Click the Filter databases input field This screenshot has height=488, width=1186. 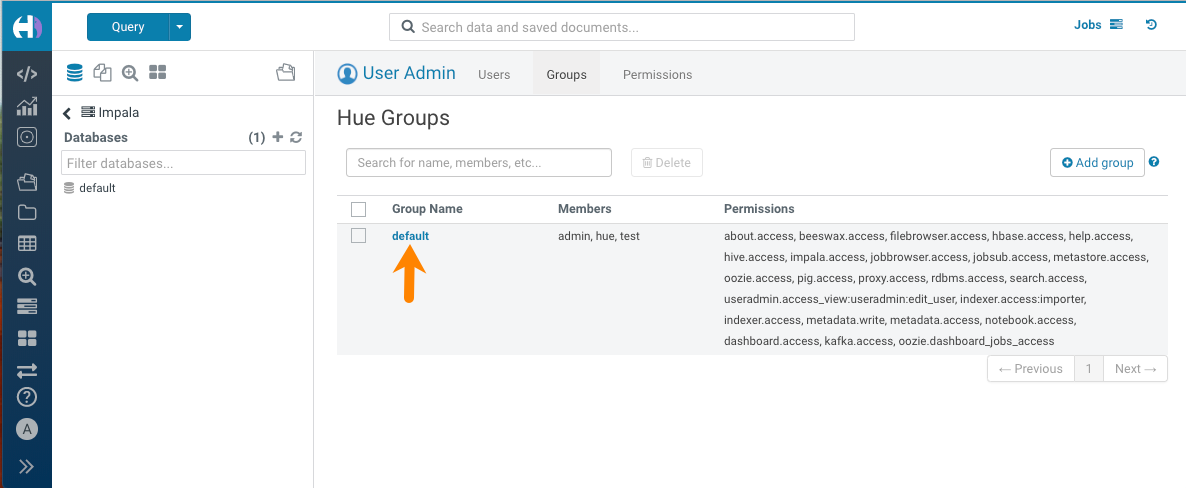coord(183,163)
